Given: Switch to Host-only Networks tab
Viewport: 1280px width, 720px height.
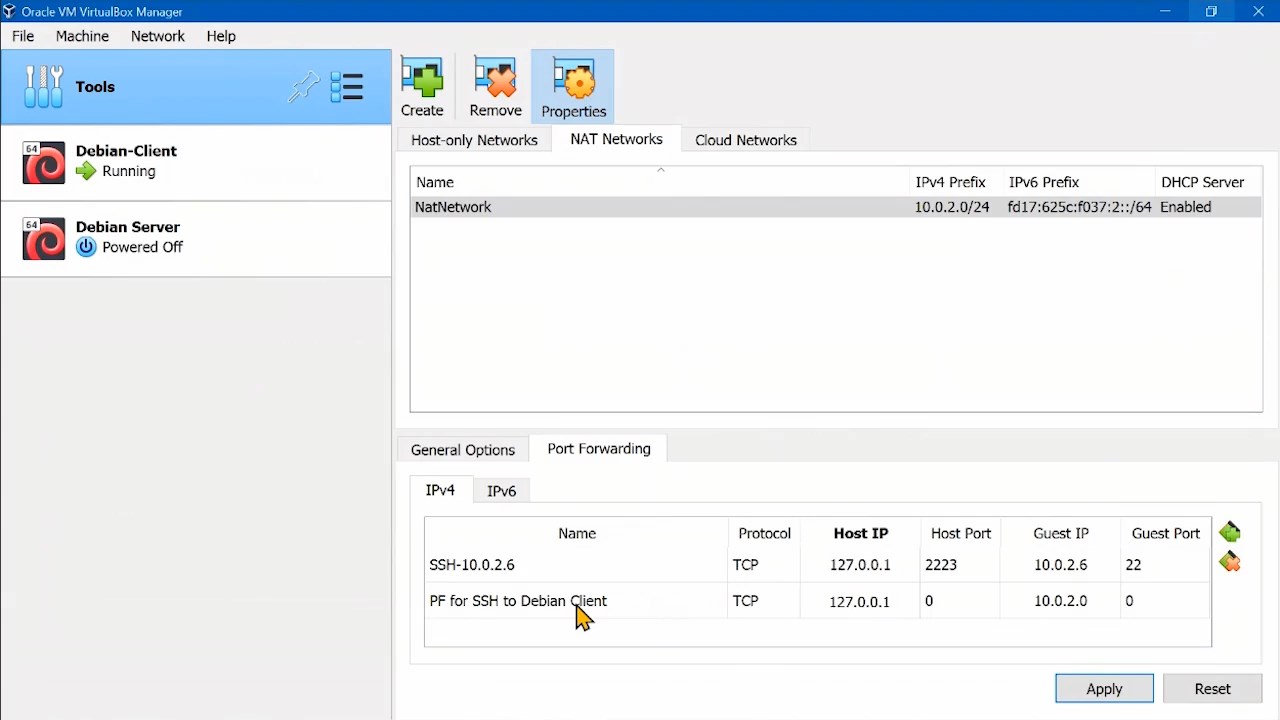Looking at the screenshot, I should tap(474, 140).
